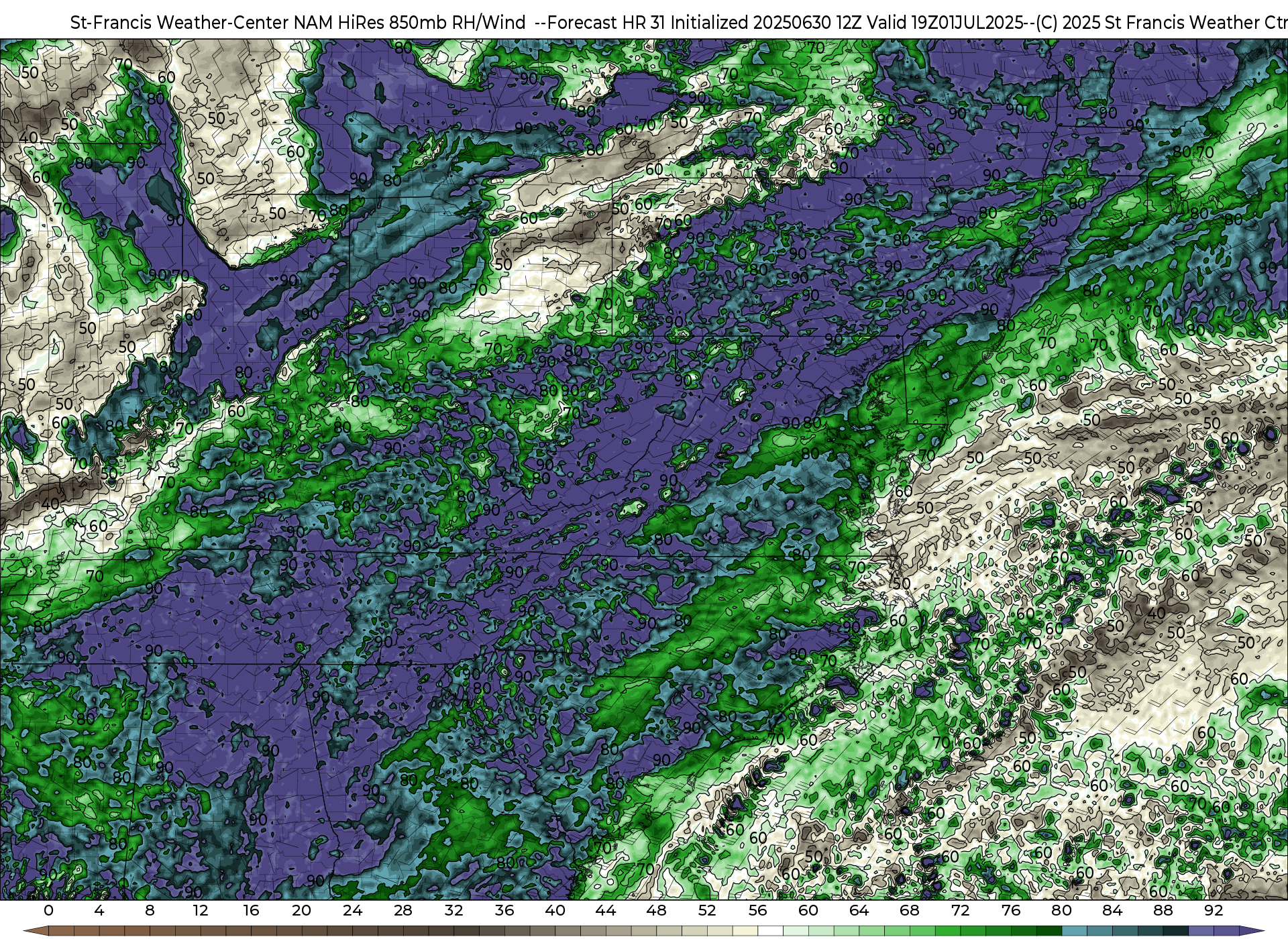Select 'NAM HiRes 850mb RH/Wind' in the header

point(410,23)
